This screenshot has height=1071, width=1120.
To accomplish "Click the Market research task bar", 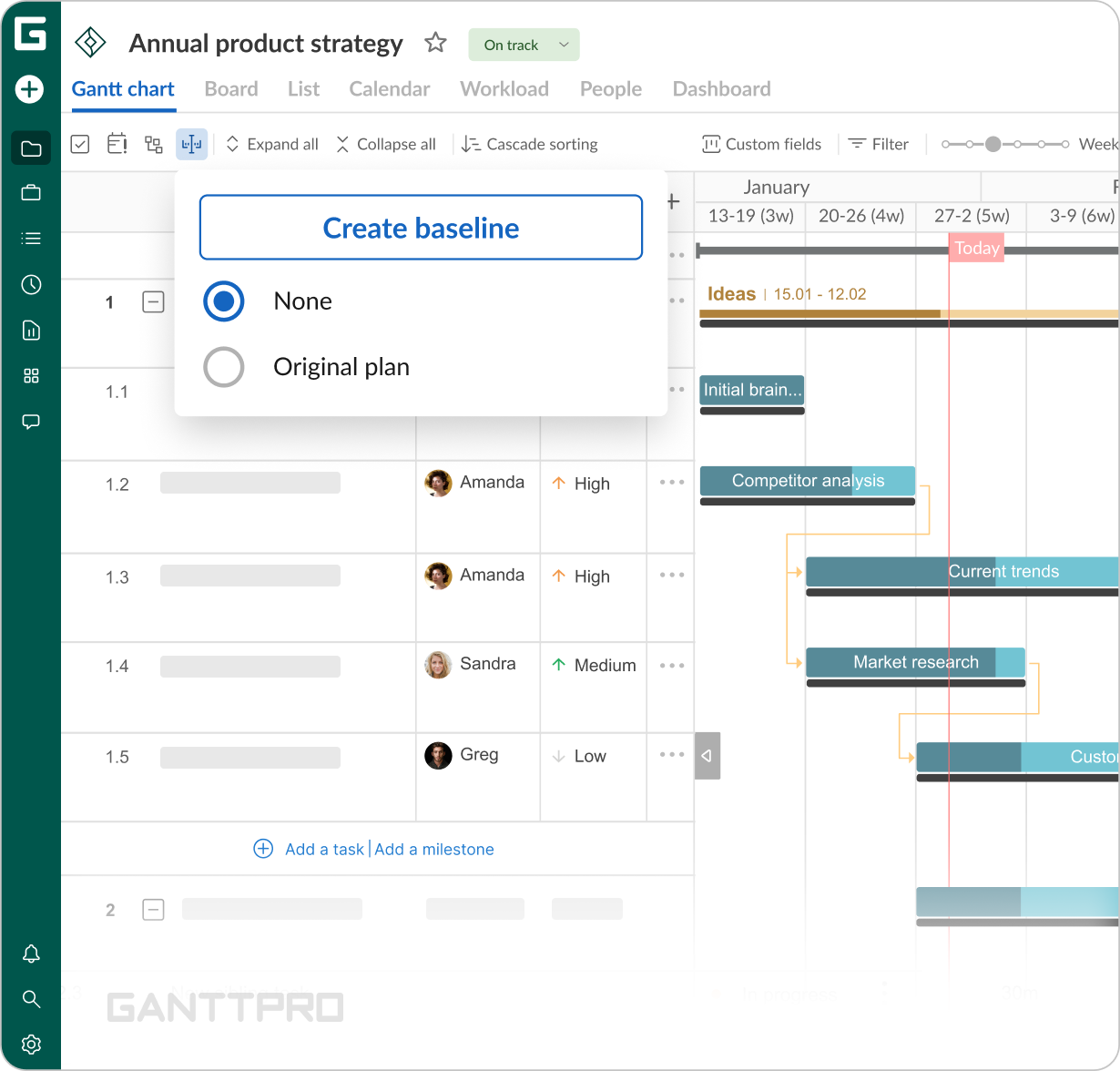I will [x=916, y=662].
